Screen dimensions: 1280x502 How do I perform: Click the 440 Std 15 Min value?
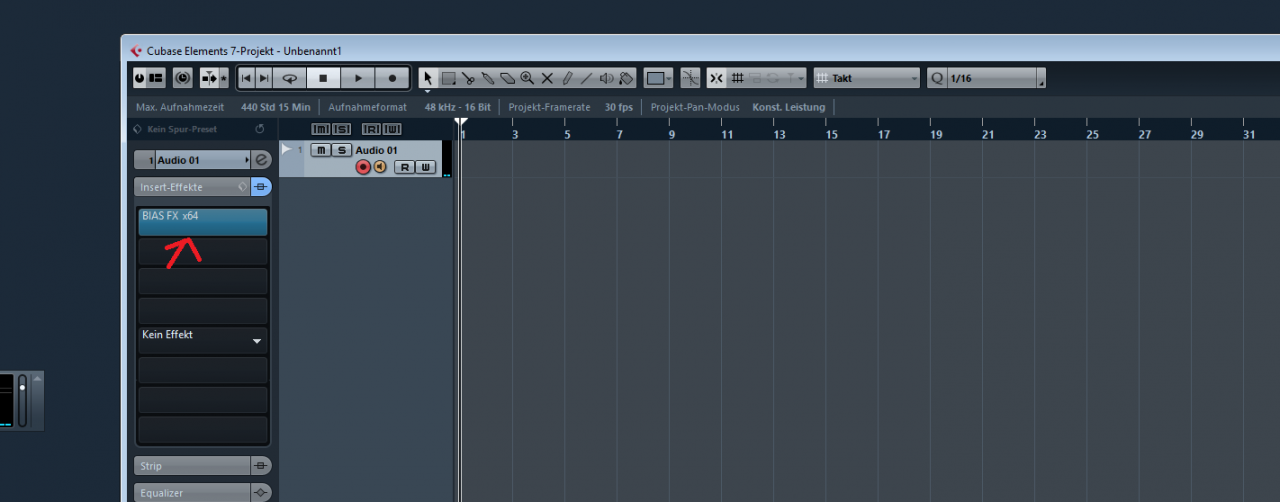tap(276, 107)
